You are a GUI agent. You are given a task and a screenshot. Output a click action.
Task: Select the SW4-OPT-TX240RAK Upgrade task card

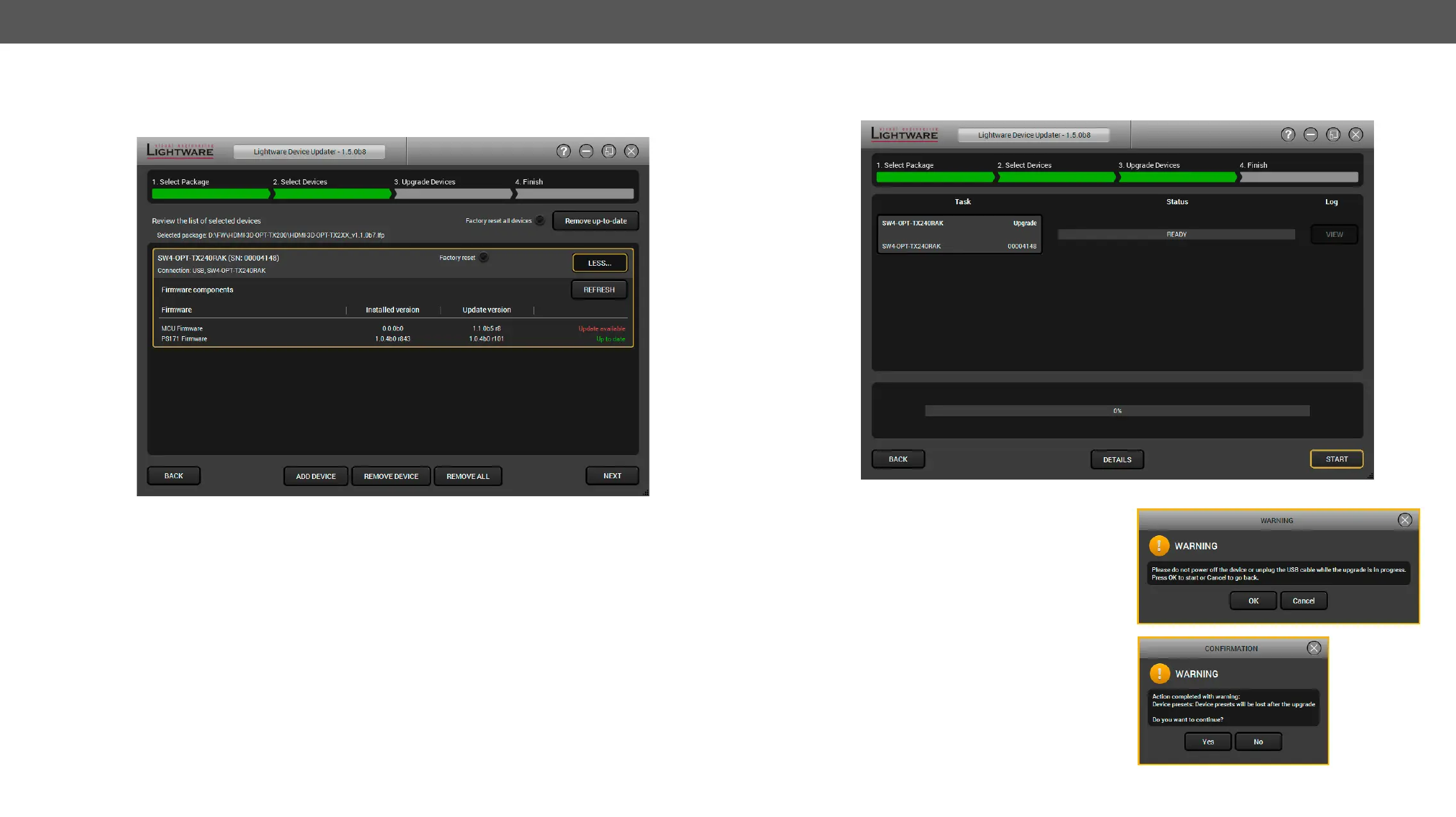point(959,234)
